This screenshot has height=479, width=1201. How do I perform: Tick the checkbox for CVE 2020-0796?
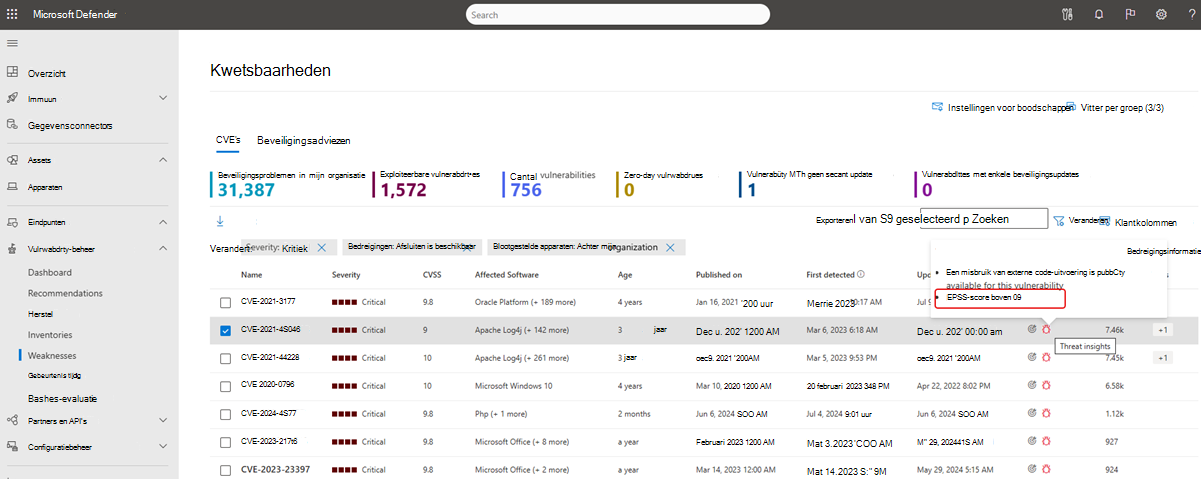point(226,385)
